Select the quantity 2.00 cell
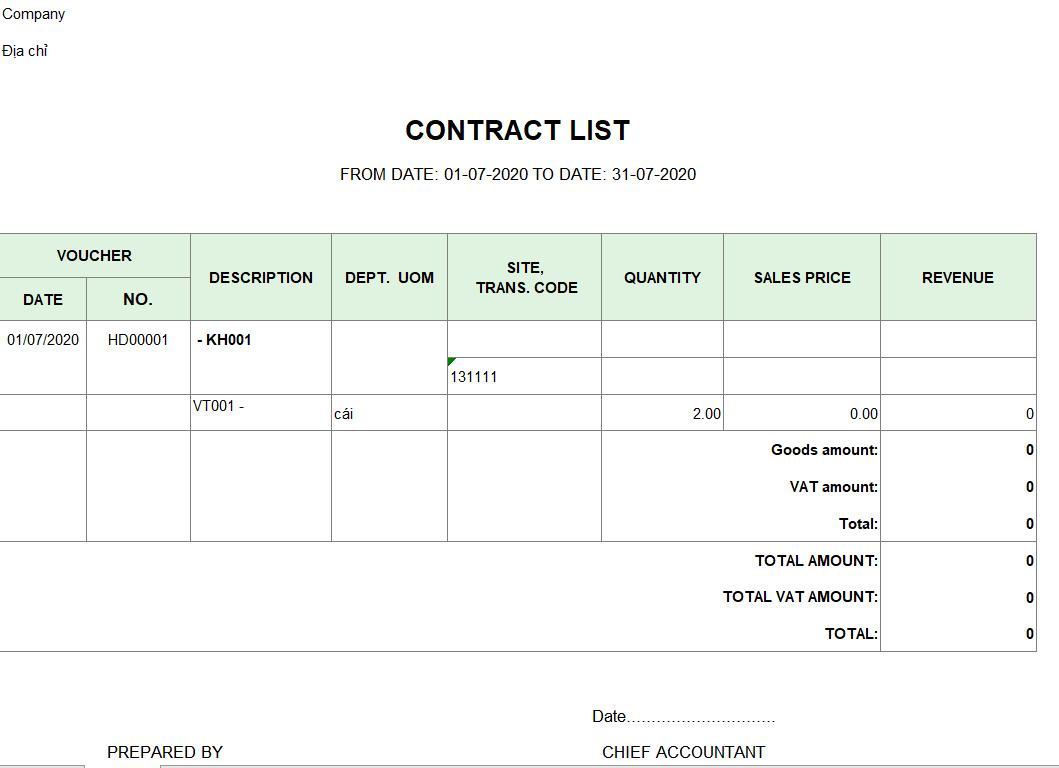The image size is (1059, 768). (x=706, y=414)
